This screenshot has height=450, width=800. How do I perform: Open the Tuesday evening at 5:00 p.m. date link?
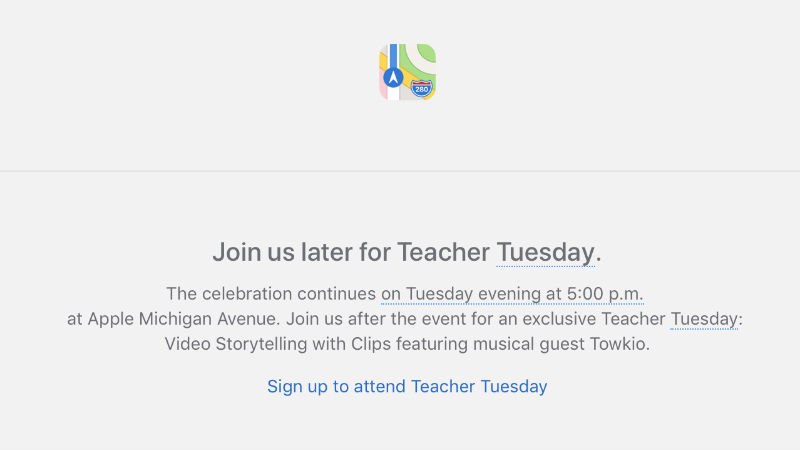[x=512, y=294]
